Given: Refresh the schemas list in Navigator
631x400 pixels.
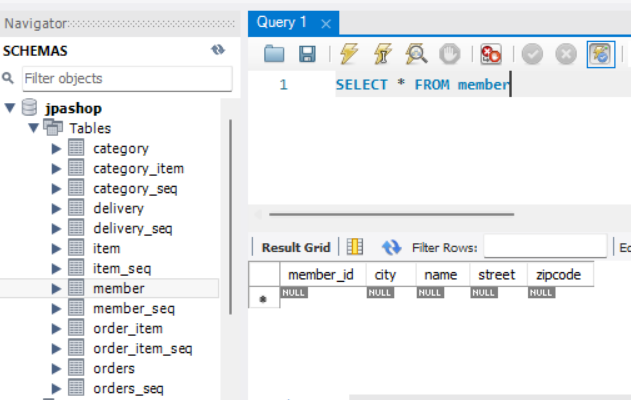Looking at the screenshot, I should 218,50.
